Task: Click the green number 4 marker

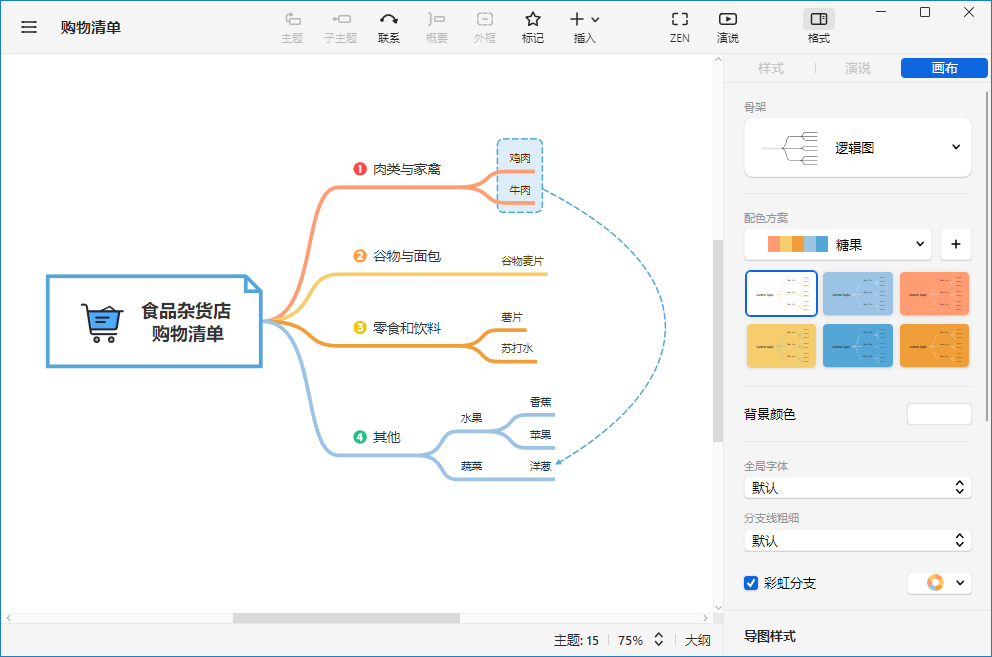Action: [360, 437]
